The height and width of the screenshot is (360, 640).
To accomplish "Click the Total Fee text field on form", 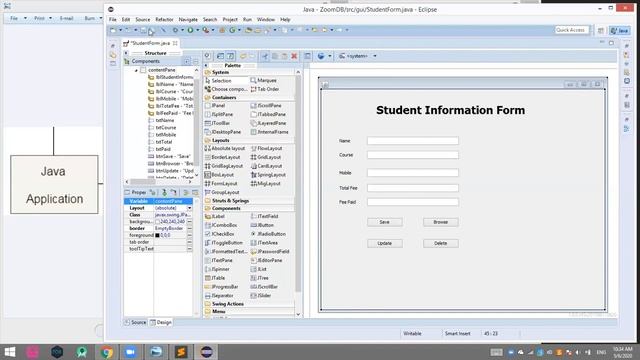I will tap(413, 188).
